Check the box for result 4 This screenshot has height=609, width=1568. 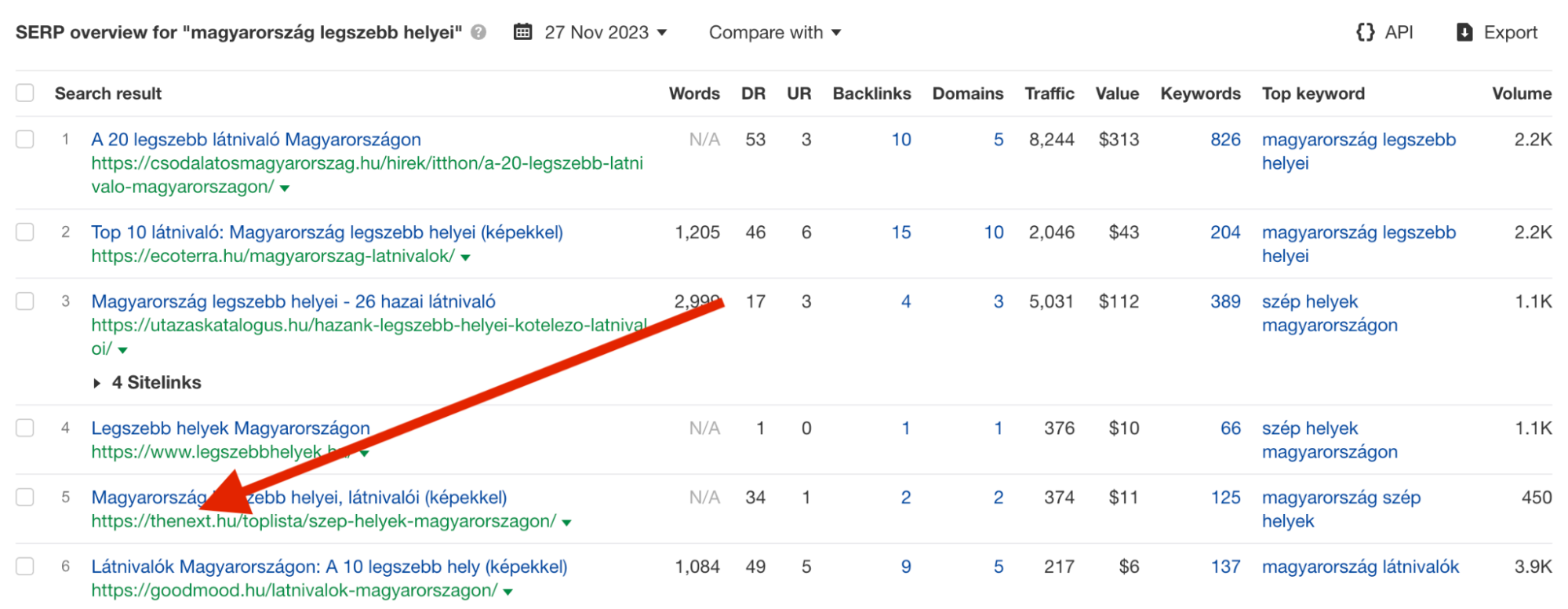(x=25, y=428)
